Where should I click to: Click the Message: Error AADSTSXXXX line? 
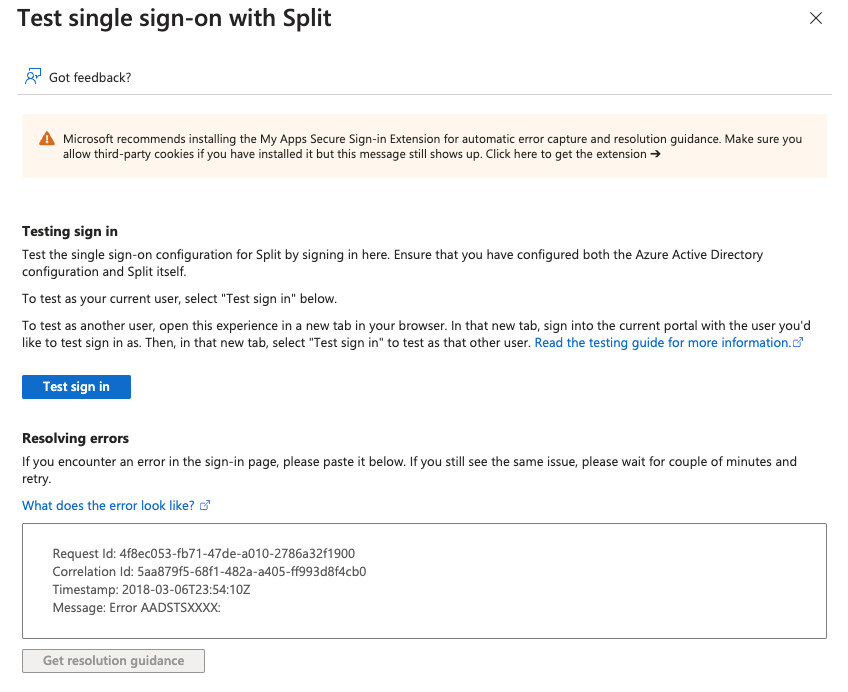coord(136,607)
